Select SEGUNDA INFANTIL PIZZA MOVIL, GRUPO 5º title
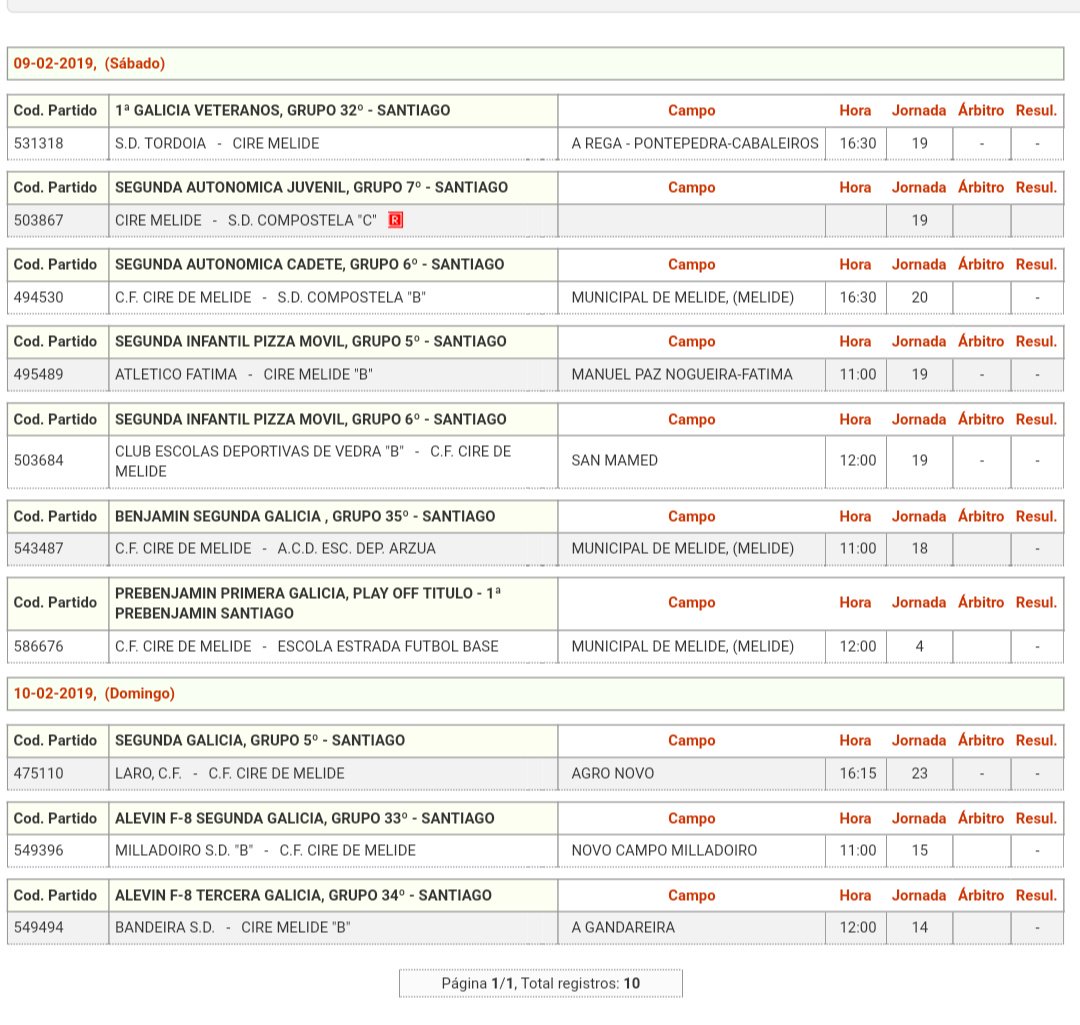 point(311,342)
